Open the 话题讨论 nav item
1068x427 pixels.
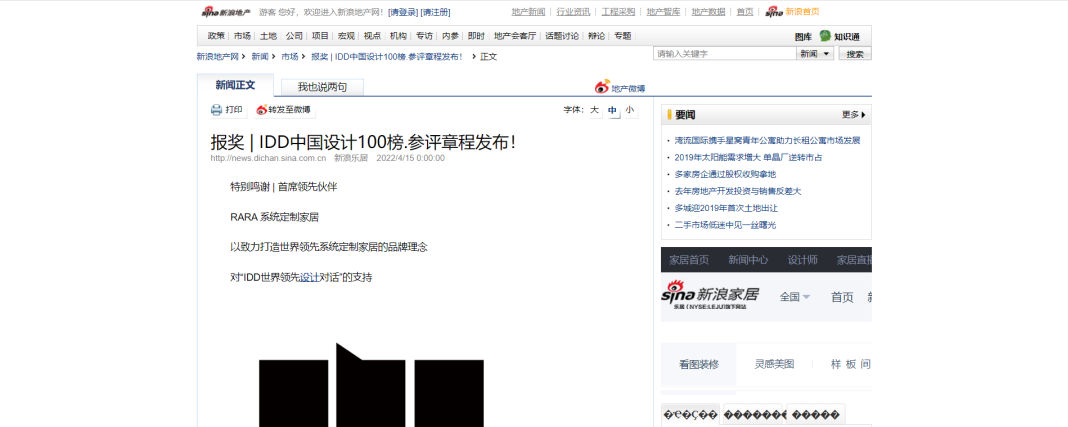tap(562, 36)
